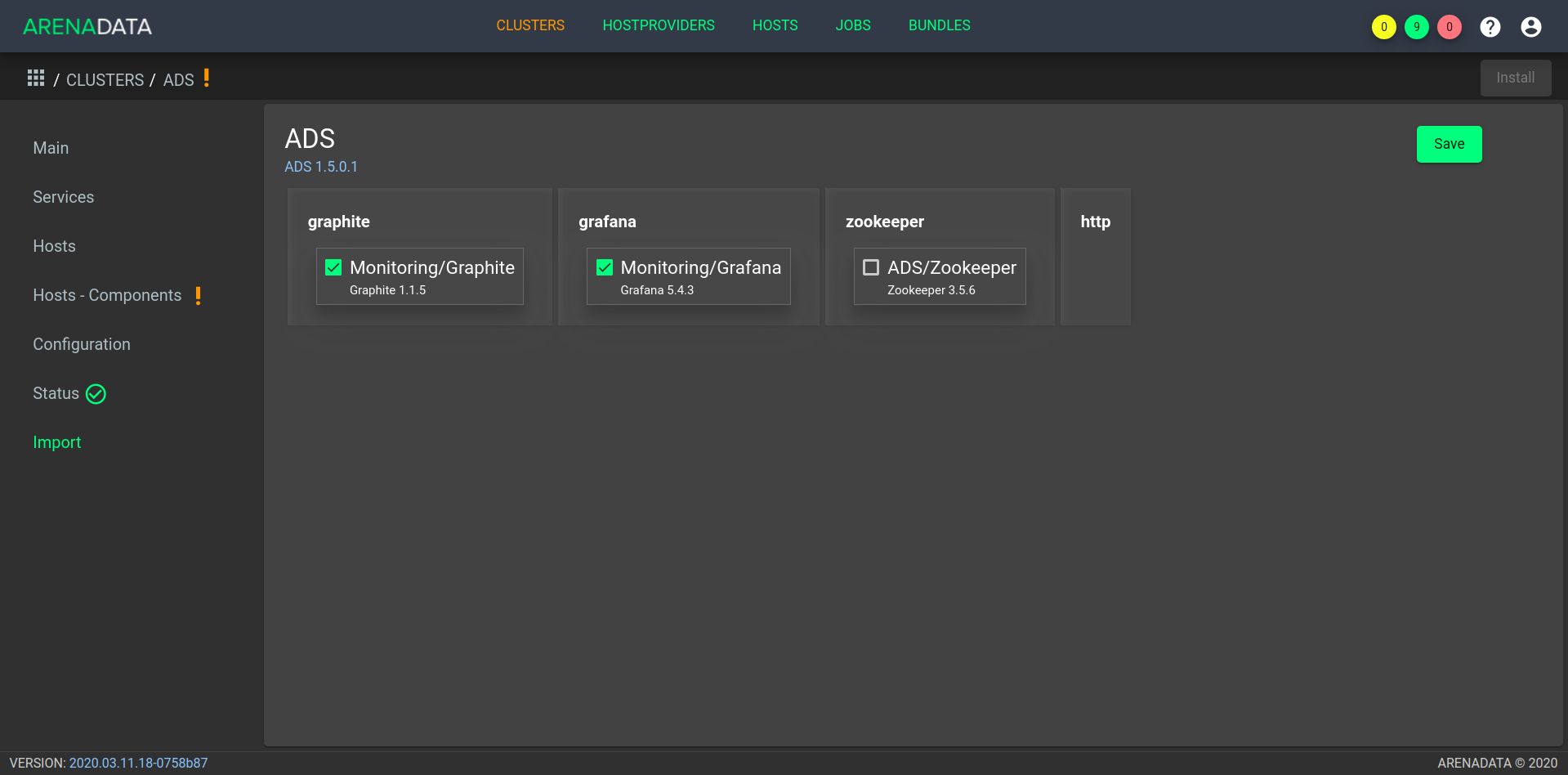Click the yellow notification counter badge

[1384, 27]
